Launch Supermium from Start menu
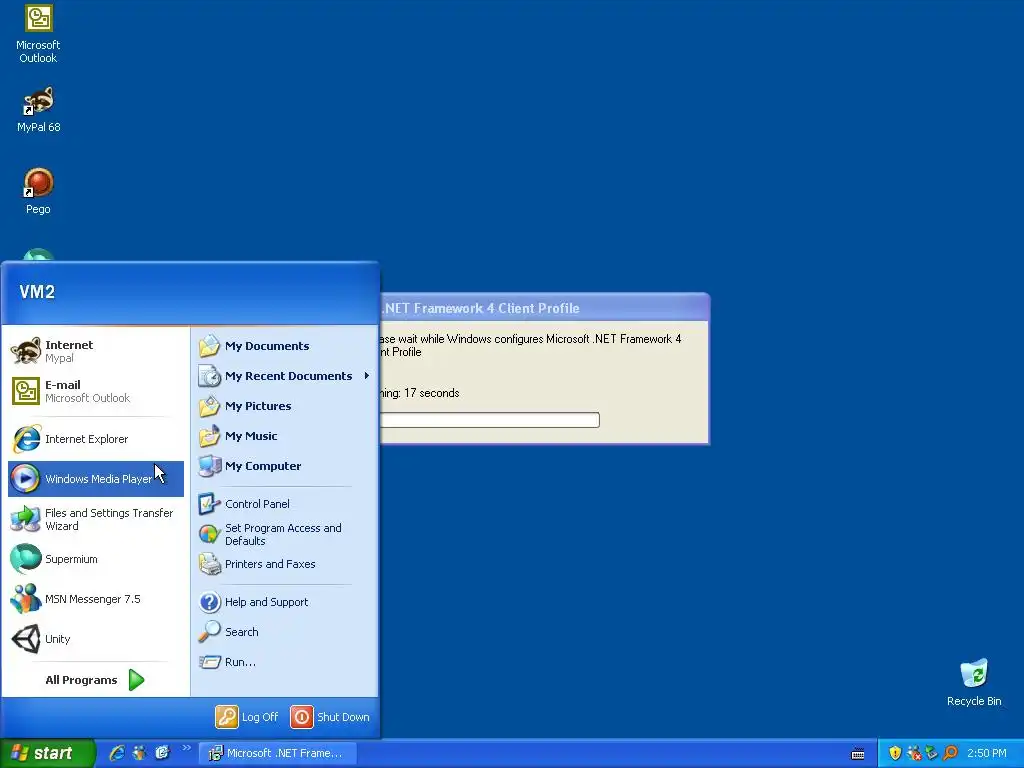 coord(96,559)
